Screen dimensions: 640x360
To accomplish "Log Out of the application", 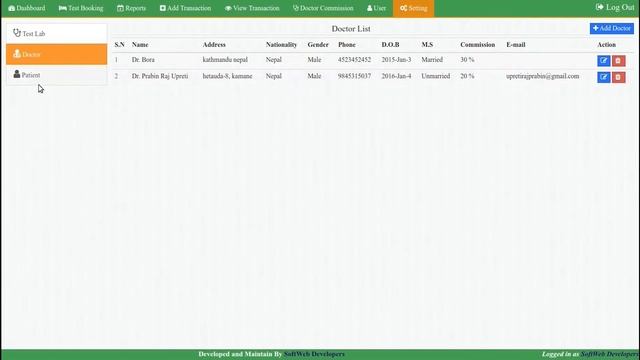I will point(615,7).
